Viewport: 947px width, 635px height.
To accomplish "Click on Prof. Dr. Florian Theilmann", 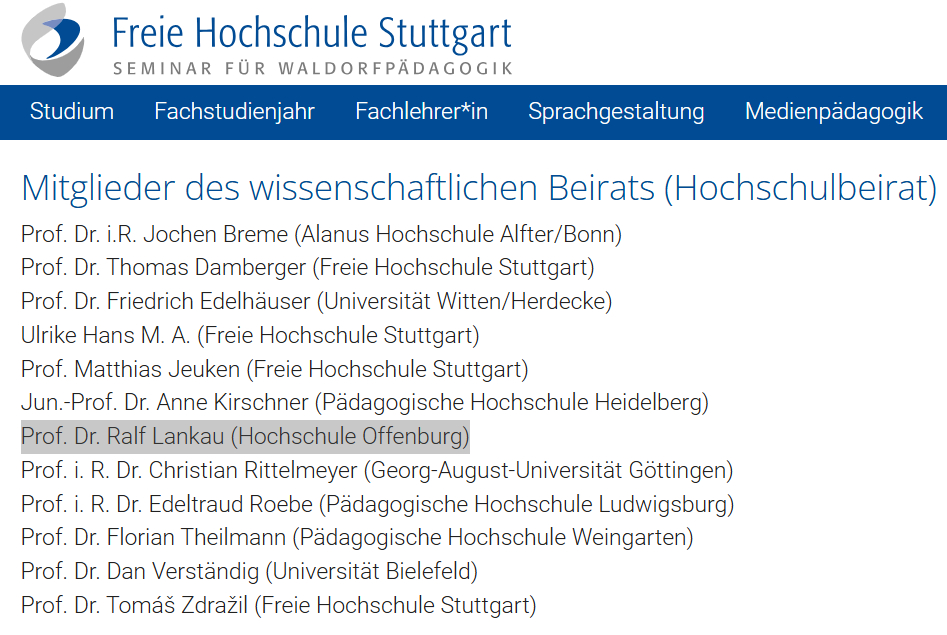I will pyautogui.click(x=356, y=538).
